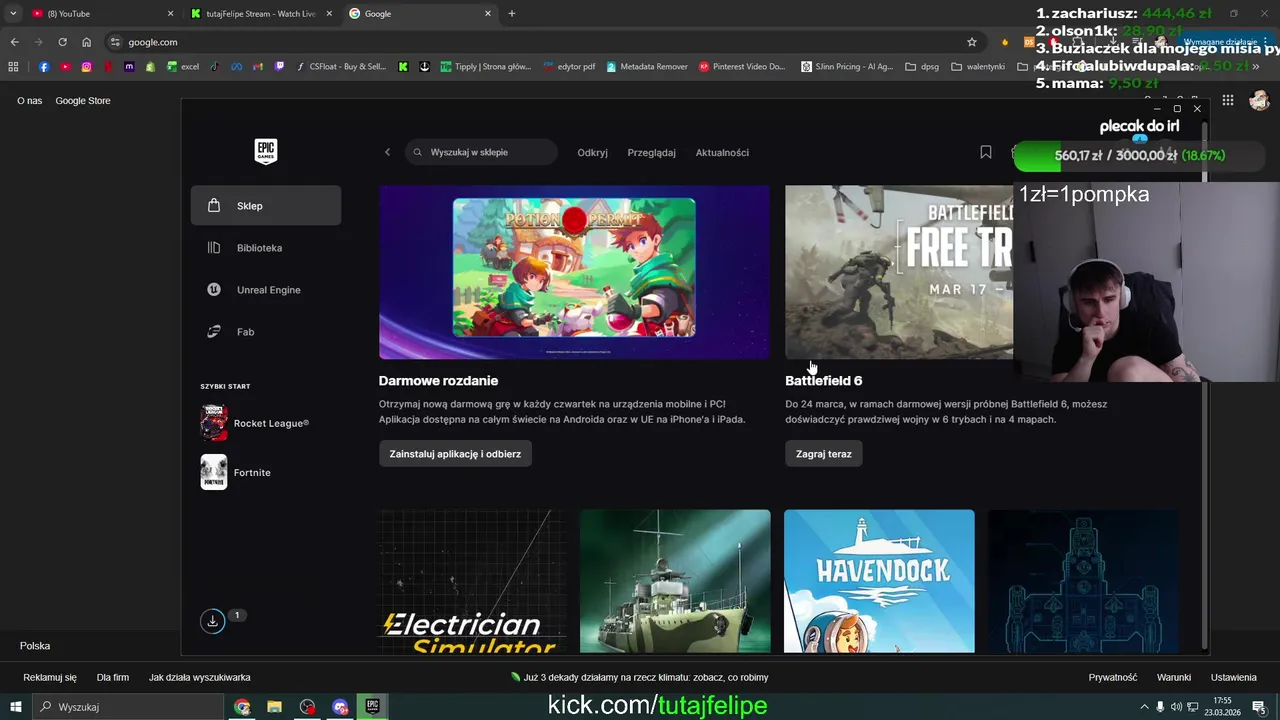1280x720 pixels.
Task: Switch to the Przeglądaj tab
Action: click(x=651, y=152)
